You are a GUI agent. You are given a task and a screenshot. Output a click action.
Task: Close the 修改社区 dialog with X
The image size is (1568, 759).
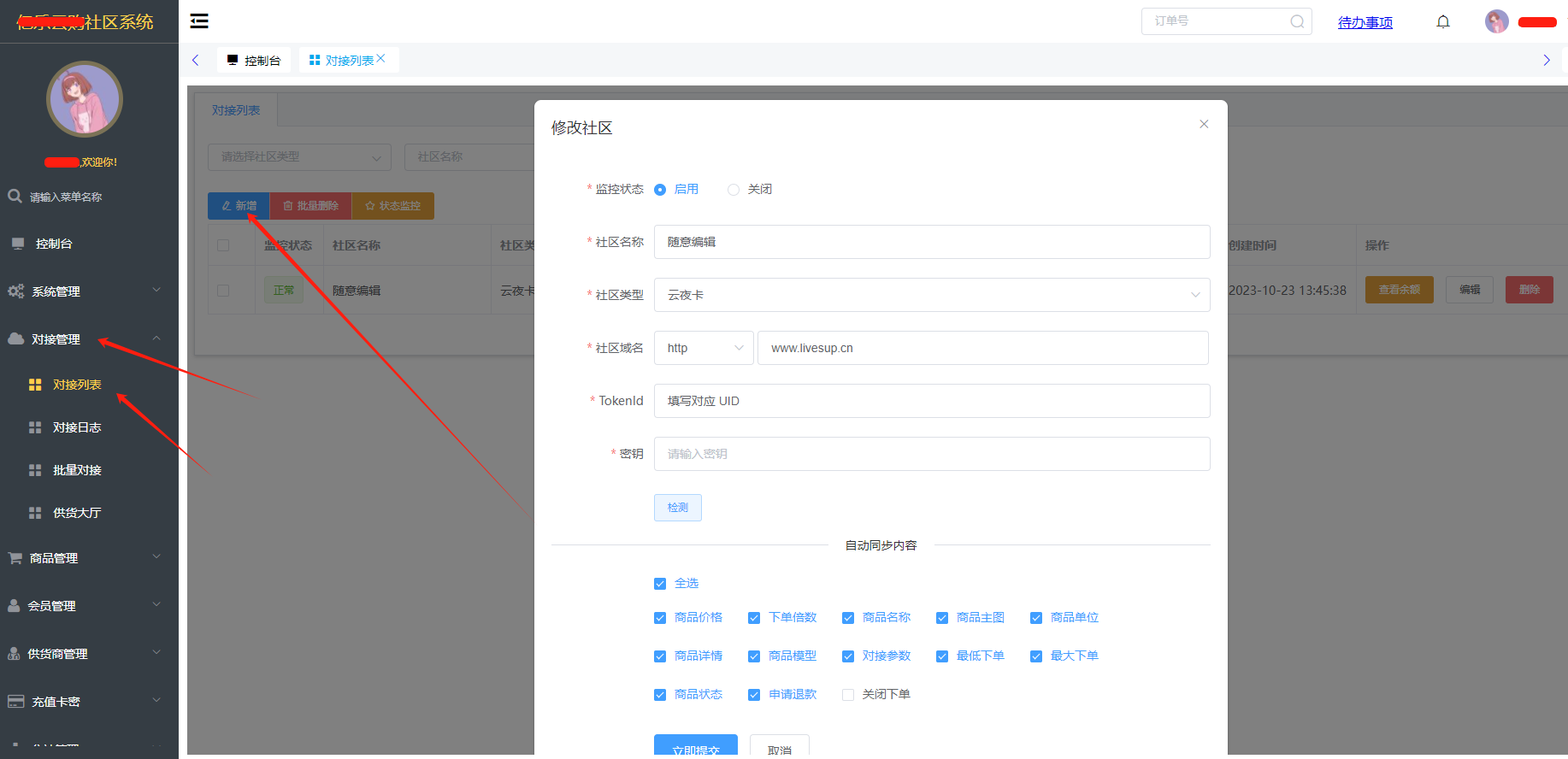(1204, 124)
